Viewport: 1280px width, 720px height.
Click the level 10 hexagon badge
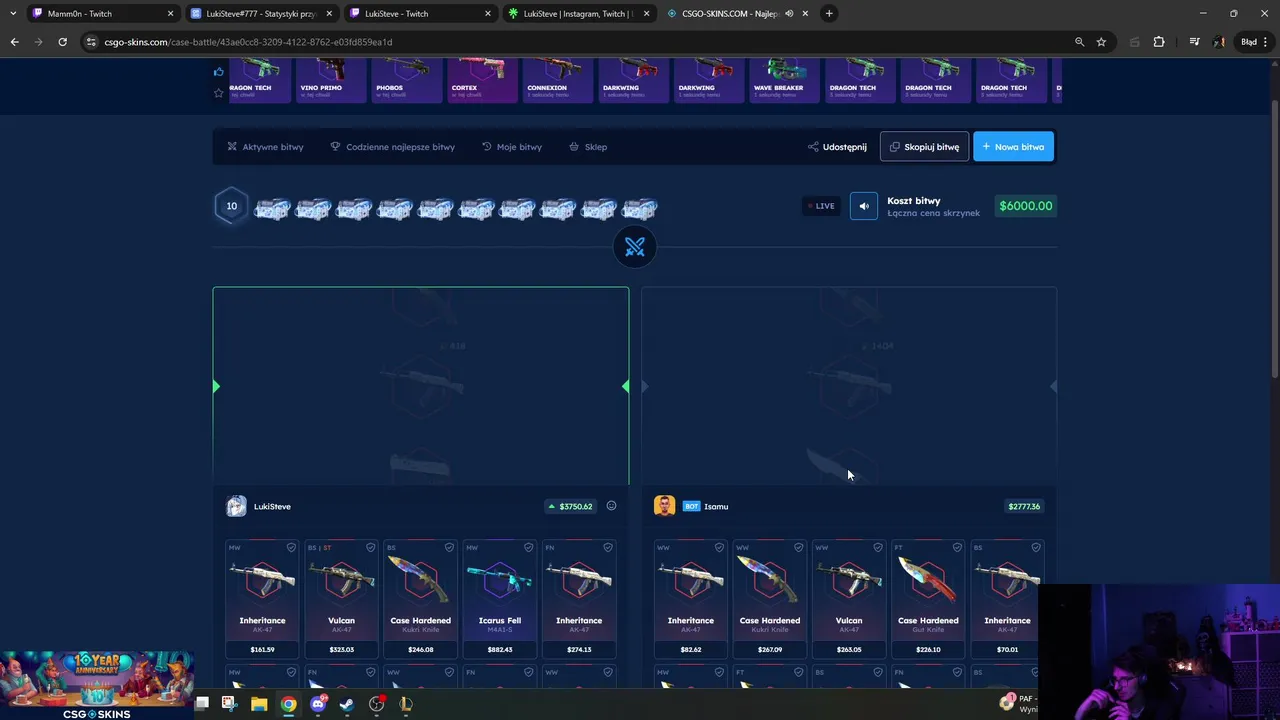coord(231,207)
